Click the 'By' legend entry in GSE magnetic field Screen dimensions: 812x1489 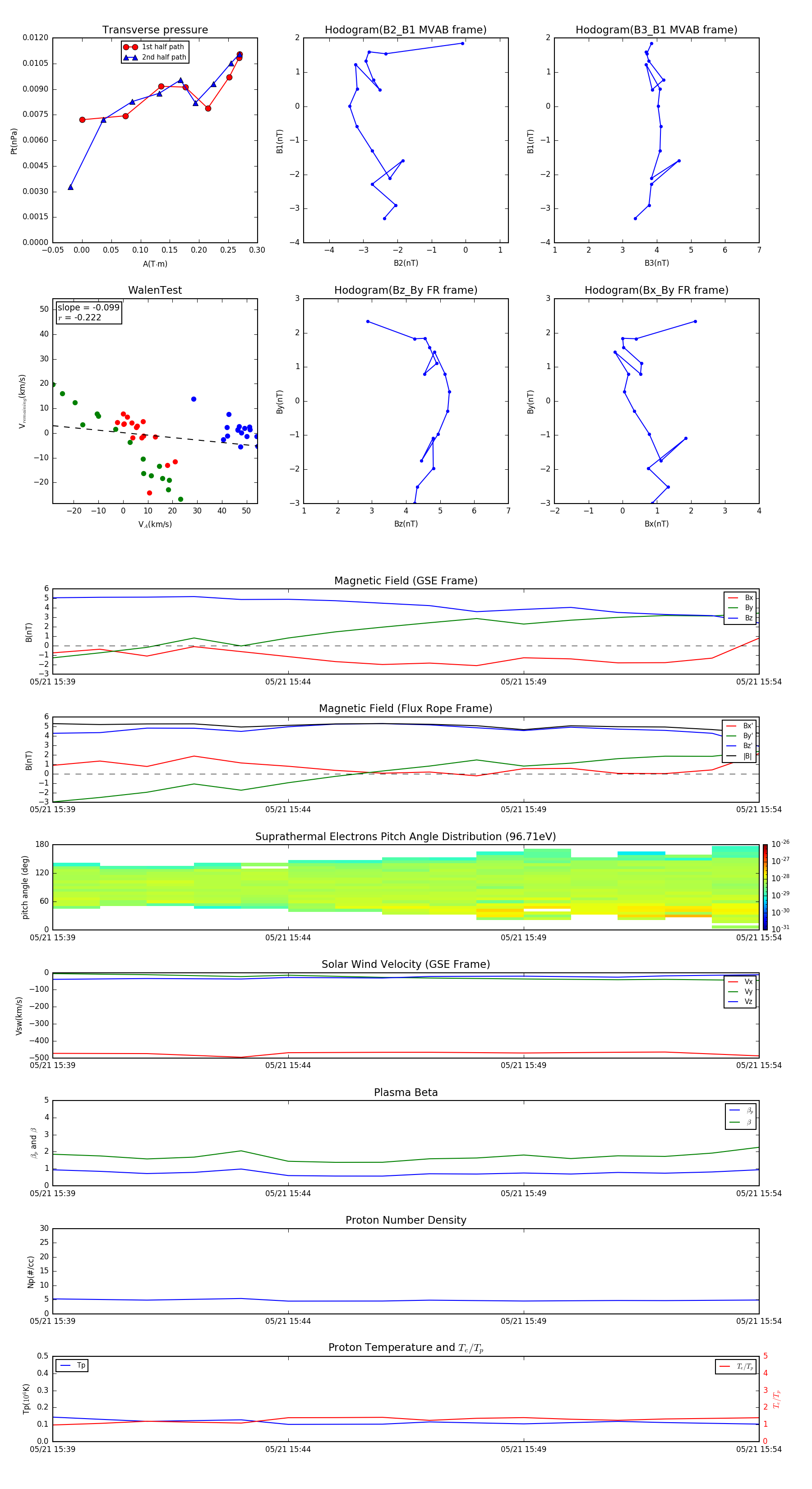tap(741, 607)
